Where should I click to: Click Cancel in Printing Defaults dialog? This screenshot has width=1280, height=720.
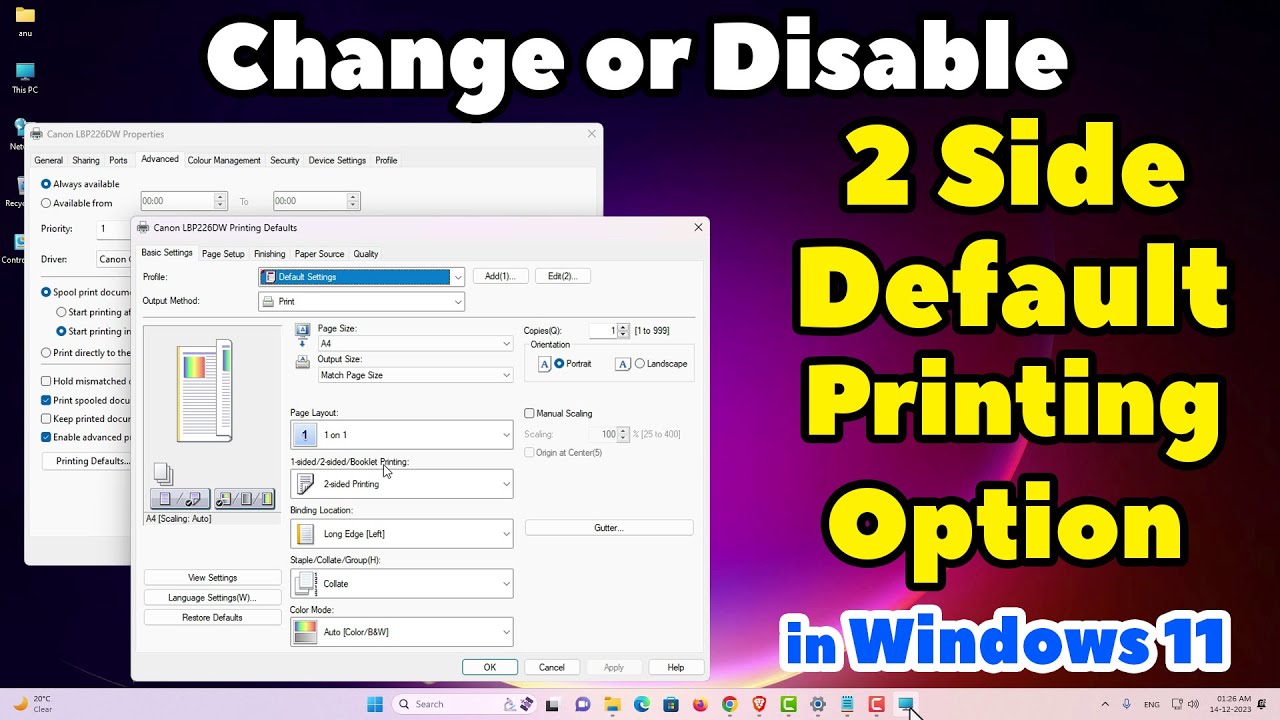(x=552, y=667)
